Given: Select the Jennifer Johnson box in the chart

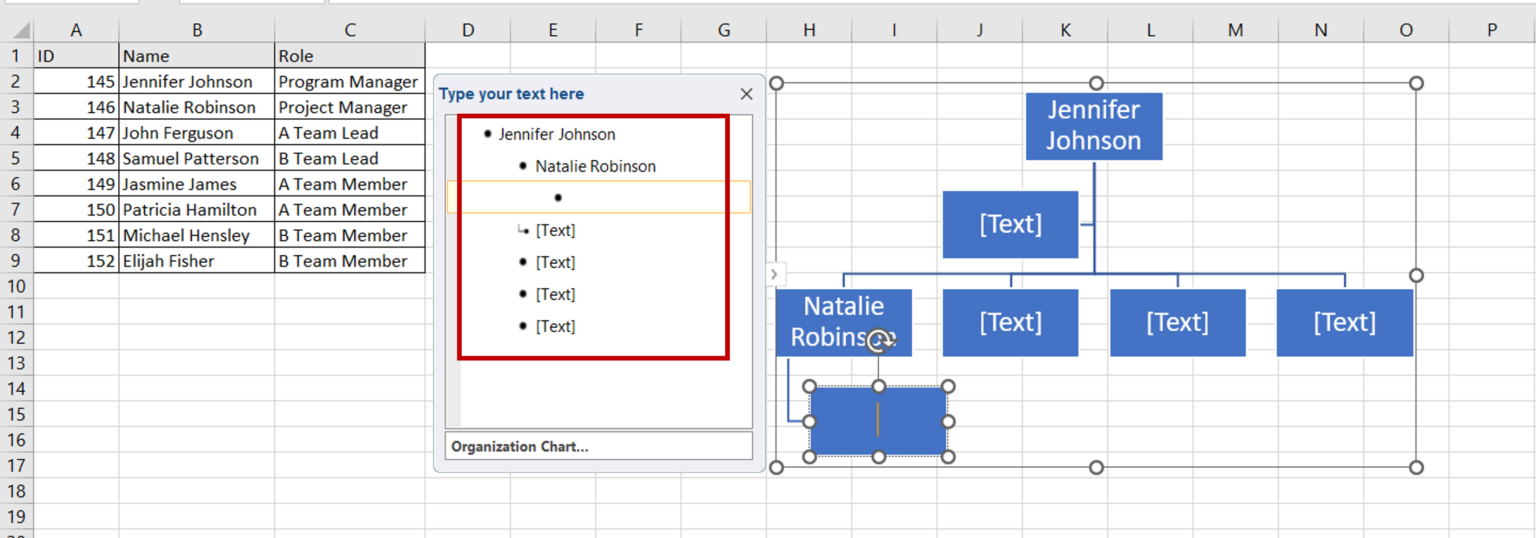Looking at the screenshot, I should 1093,126.
